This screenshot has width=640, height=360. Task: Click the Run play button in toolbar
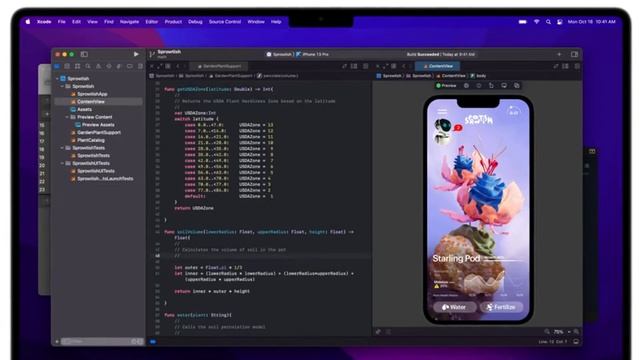tap(136, 54)
